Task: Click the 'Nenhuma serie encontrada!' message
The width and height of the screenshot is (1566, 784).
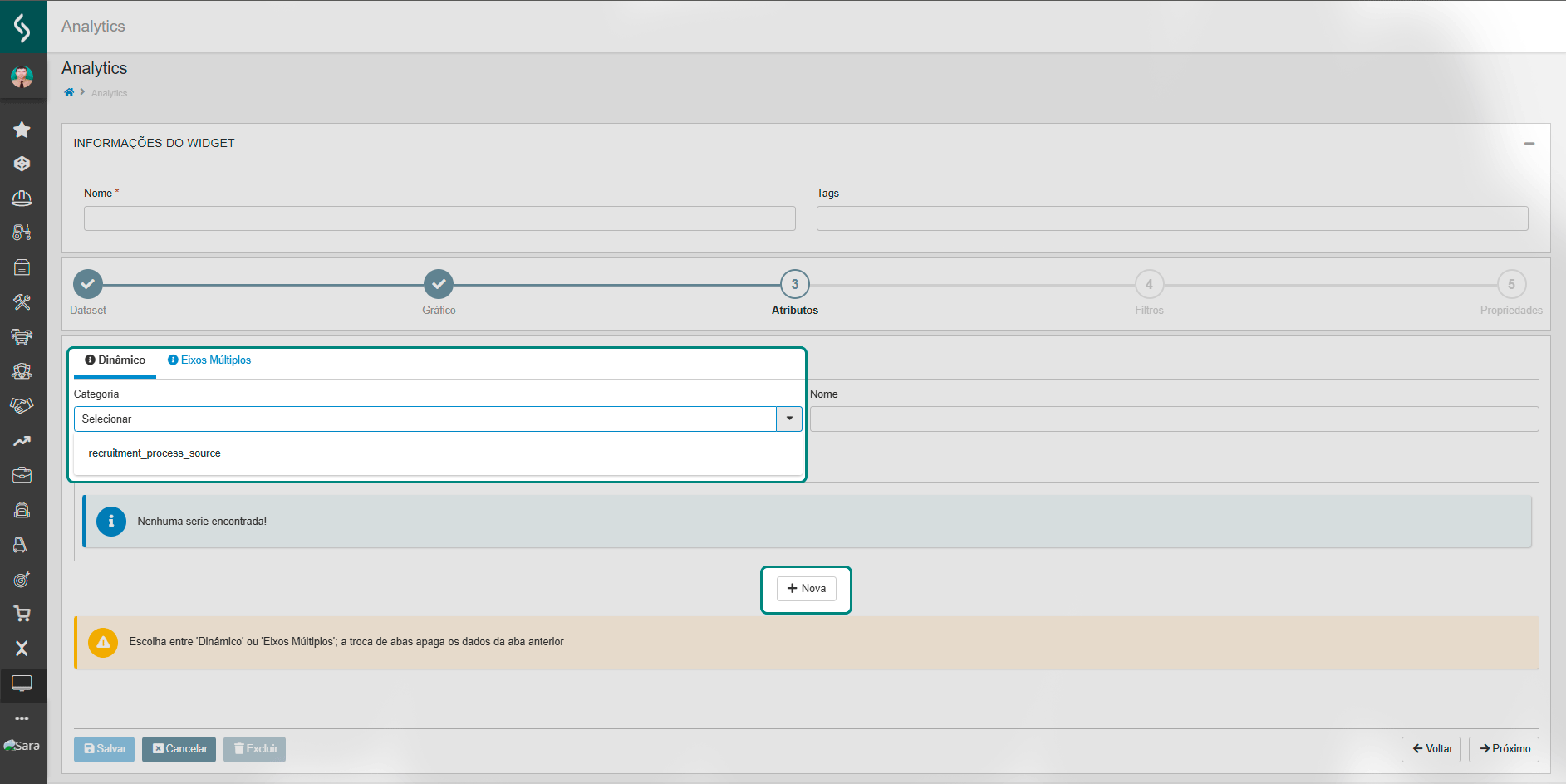Action: 202,522
